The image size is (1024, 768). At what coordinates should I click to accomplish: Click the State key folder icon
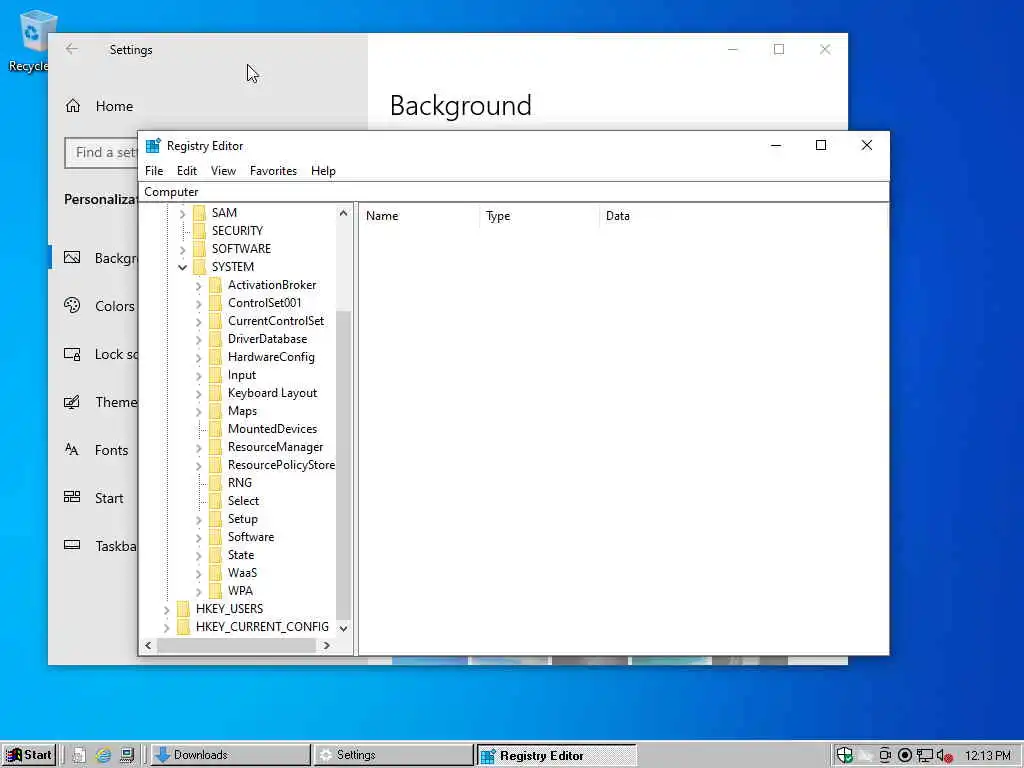coord(216,555)
